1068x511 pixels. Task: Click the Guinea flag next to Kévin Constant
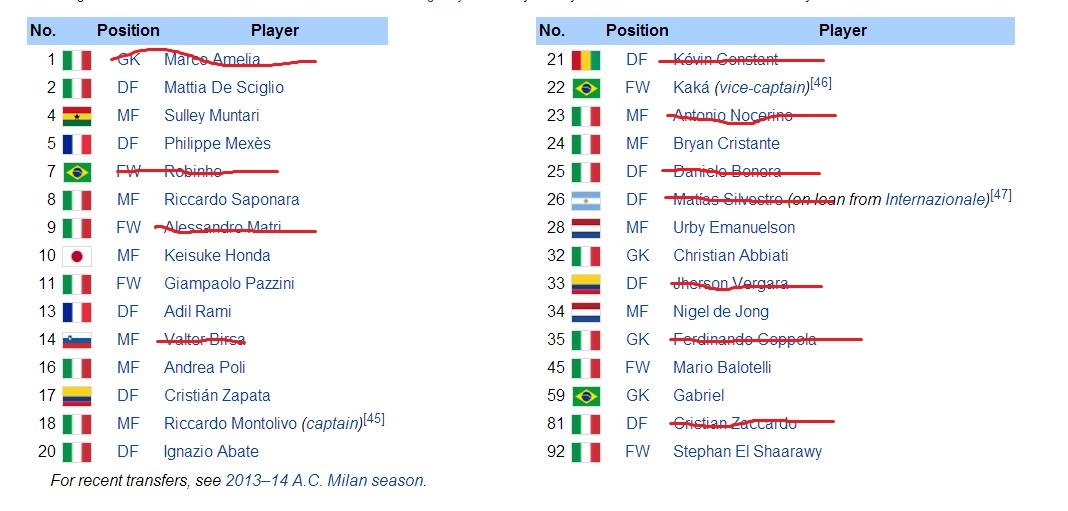click(x=586, y=60)
